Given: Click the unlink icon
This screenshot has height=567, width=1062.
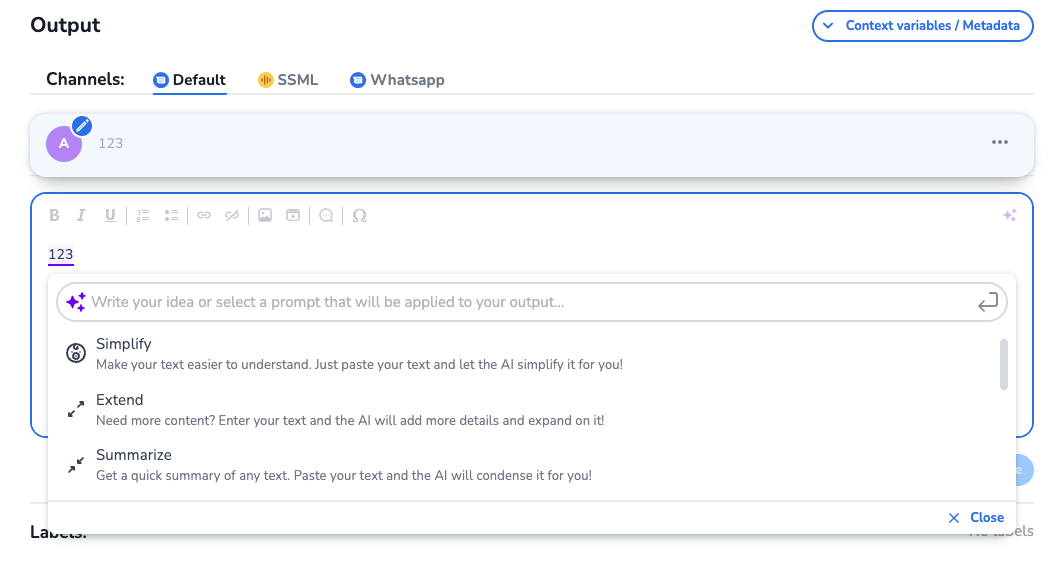Looking at the screenshot, I should 232,215.
